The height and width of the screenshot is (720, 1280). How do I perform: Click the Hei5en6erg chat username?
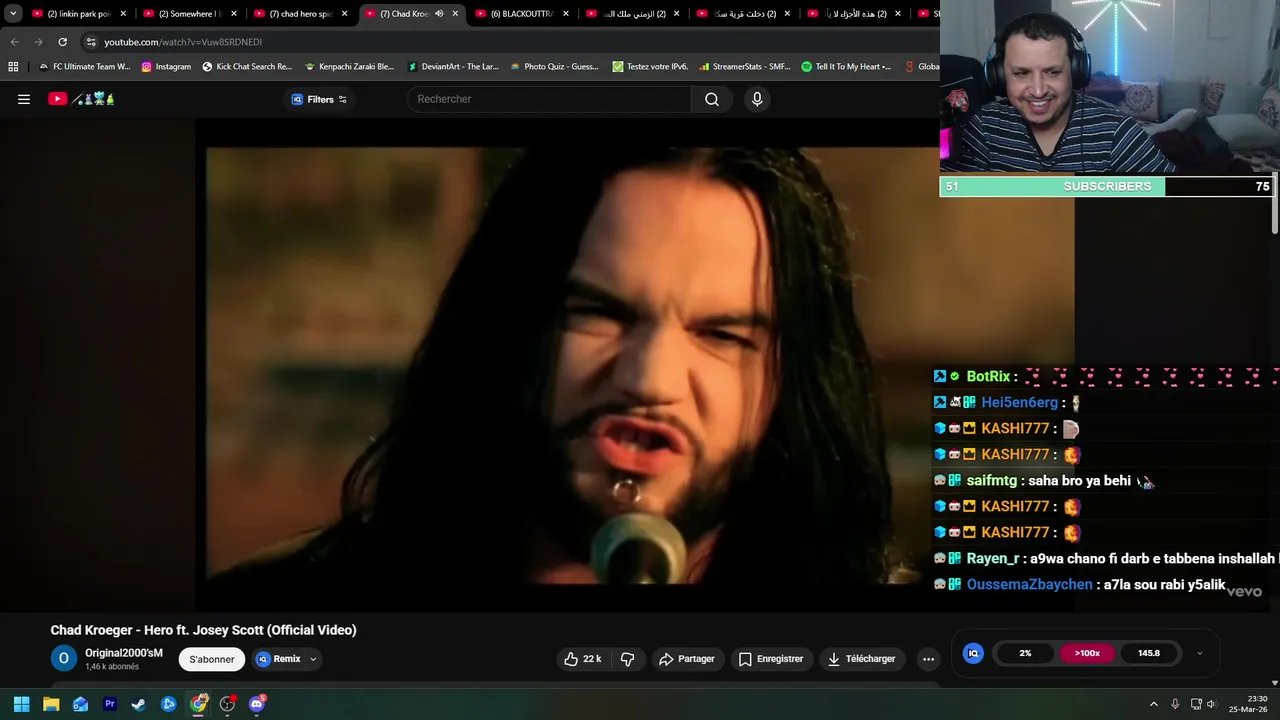(1019, 402)
